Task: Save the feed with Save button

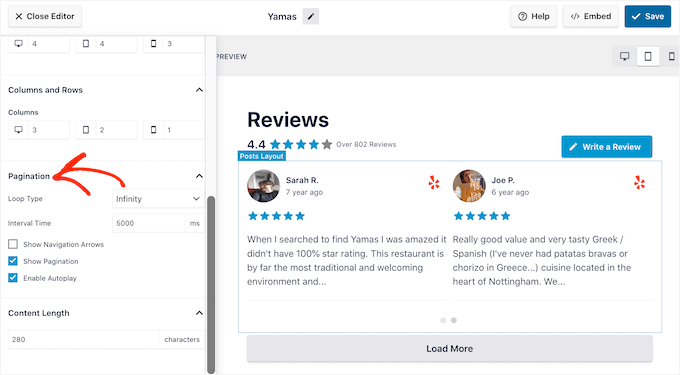Action: coord(647,16)
